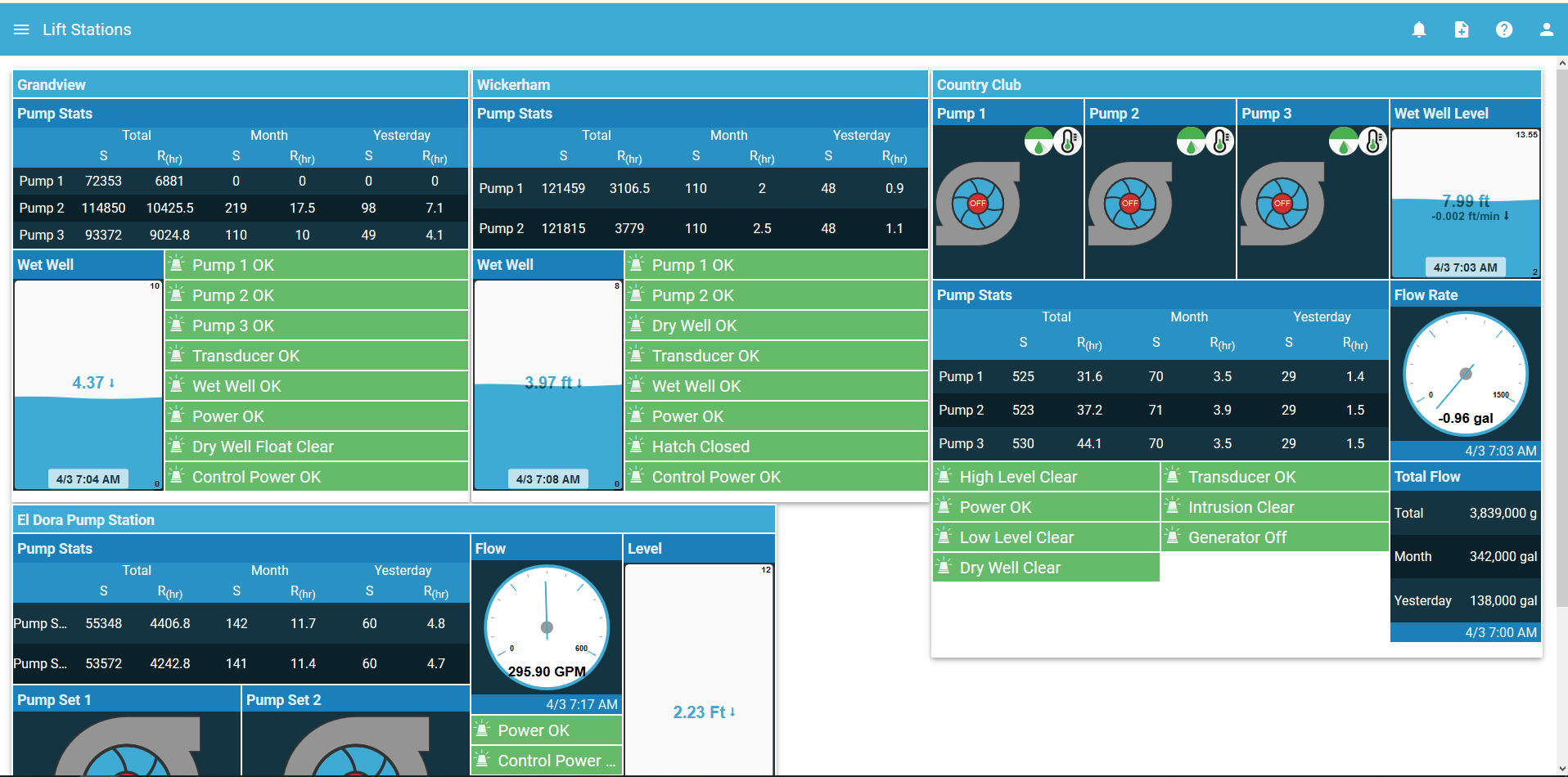Click Pump 2 moisture droplet indicator
1568x777 pixels.
[1191, 141]
